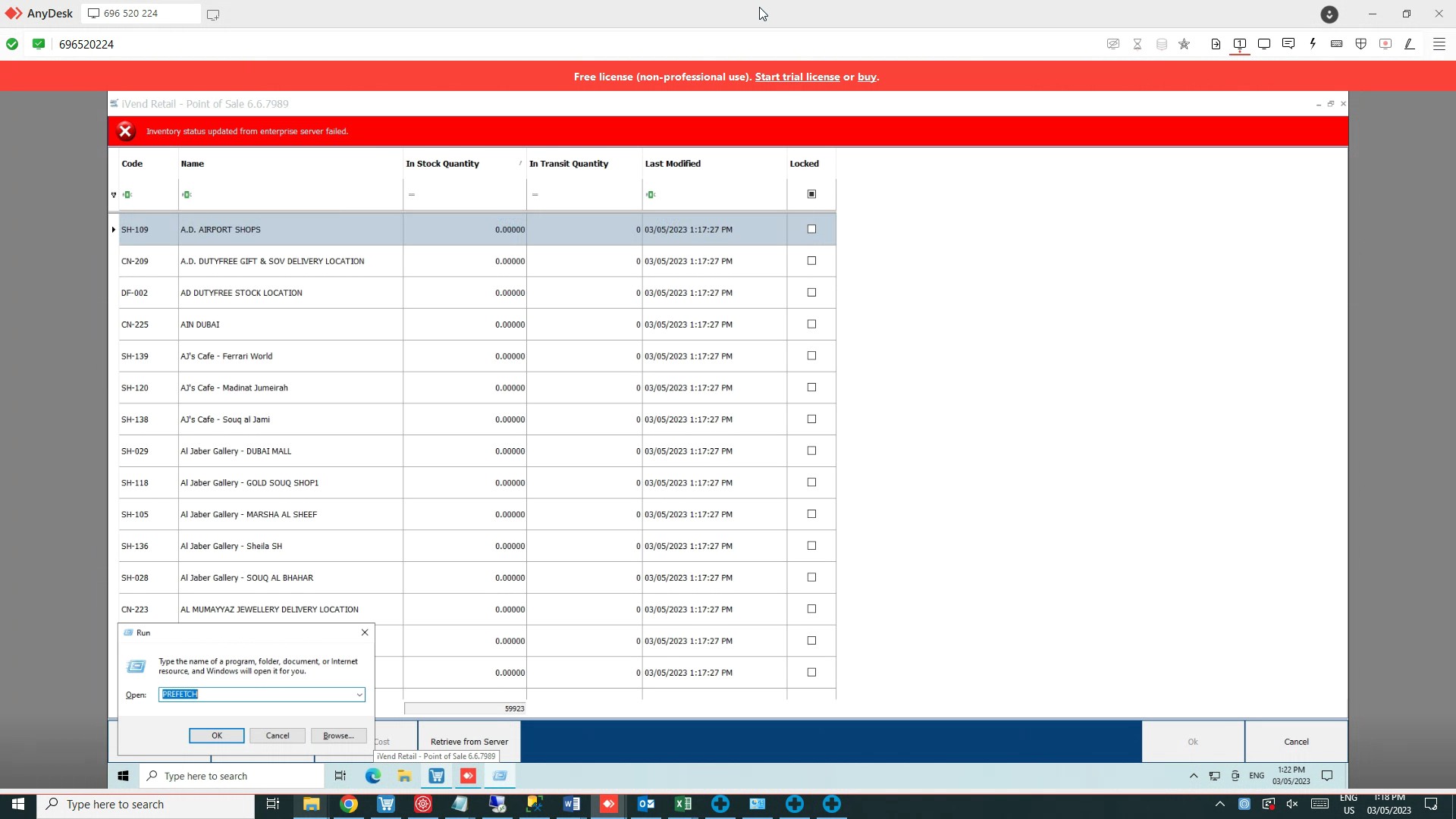Screen dimensions: 1456x819
Task: Click Retrieve from Server button
Action: click(x=469, y=742)
